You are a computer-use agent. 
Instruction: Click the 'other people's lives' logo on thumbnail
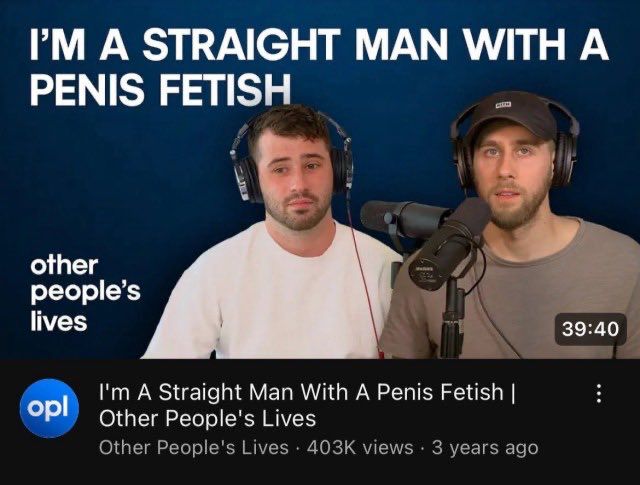85,293
